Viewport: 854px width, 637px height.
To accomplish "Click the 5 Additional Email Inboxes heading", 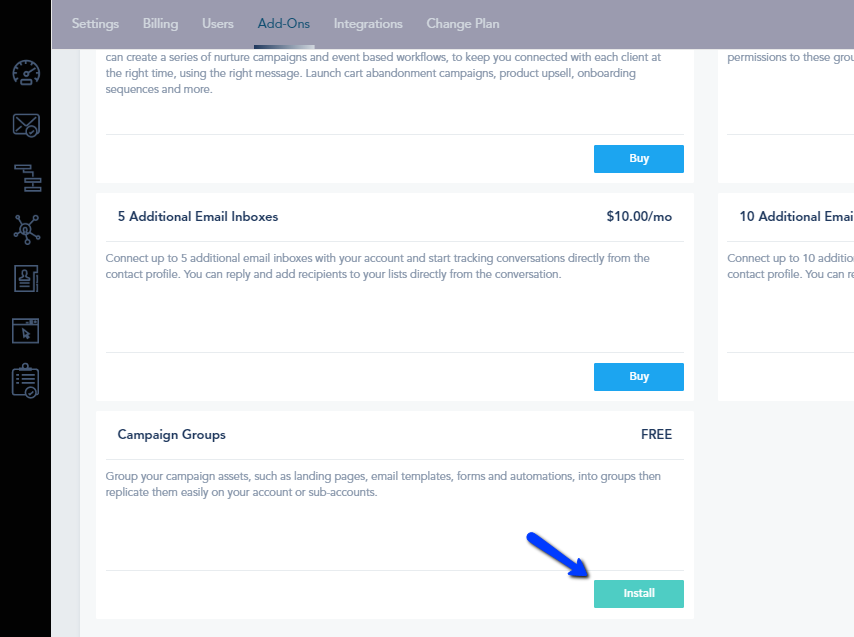I will coord(198,217).
